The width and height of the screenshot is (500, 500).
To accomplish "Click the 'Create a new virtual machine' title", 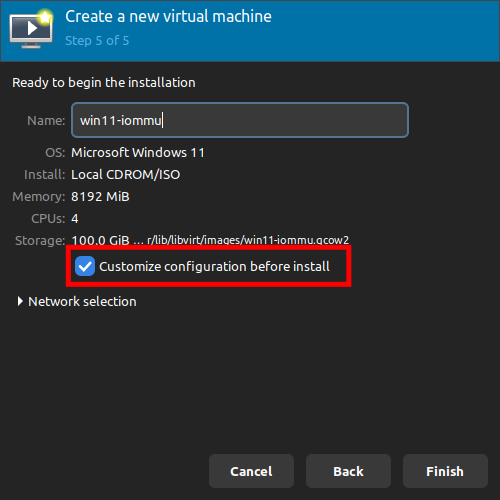I will tap(168, 16).
